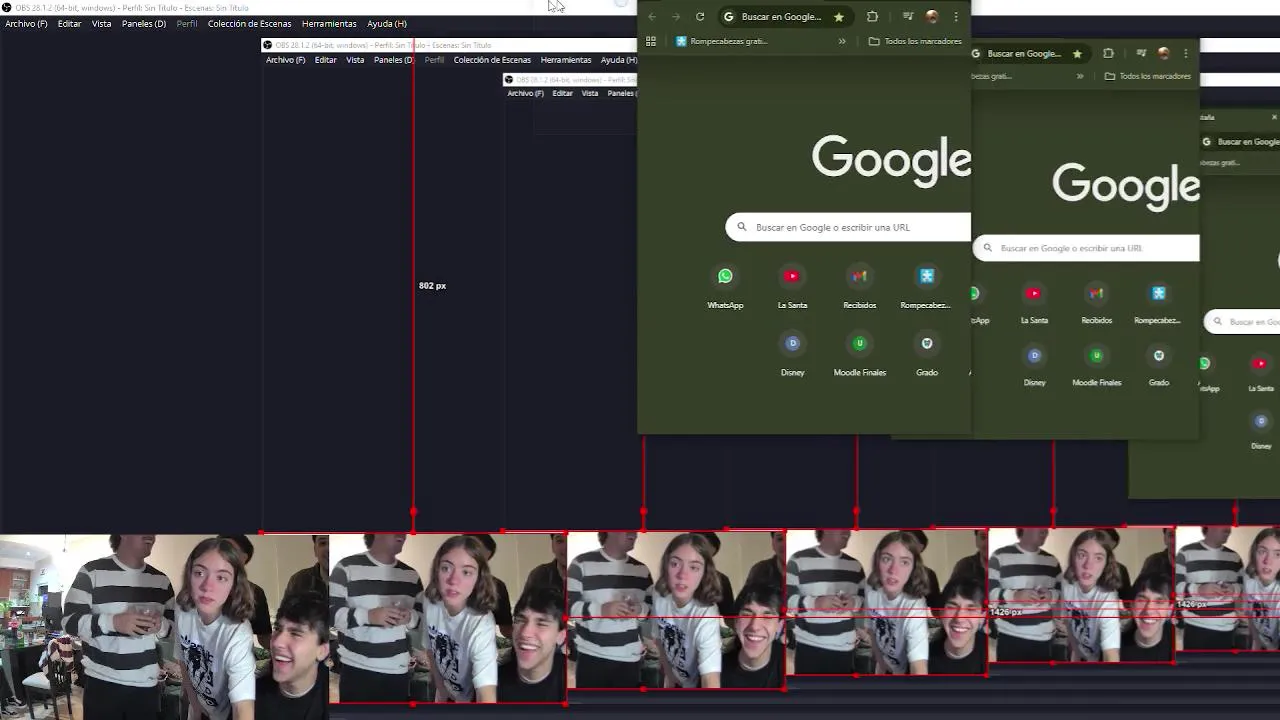Click OBS logo in main window title bar

pos(7,7)
